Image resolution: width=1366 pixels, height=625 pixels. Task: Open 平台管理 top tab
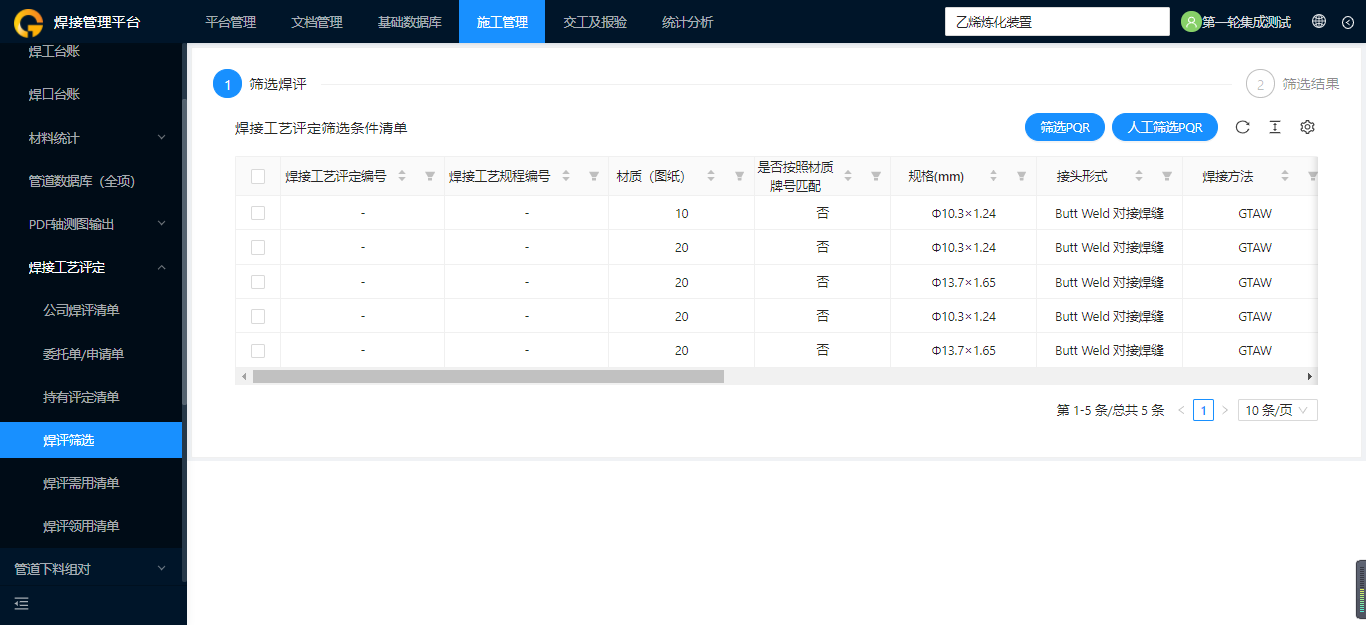(x=230, y=22)
